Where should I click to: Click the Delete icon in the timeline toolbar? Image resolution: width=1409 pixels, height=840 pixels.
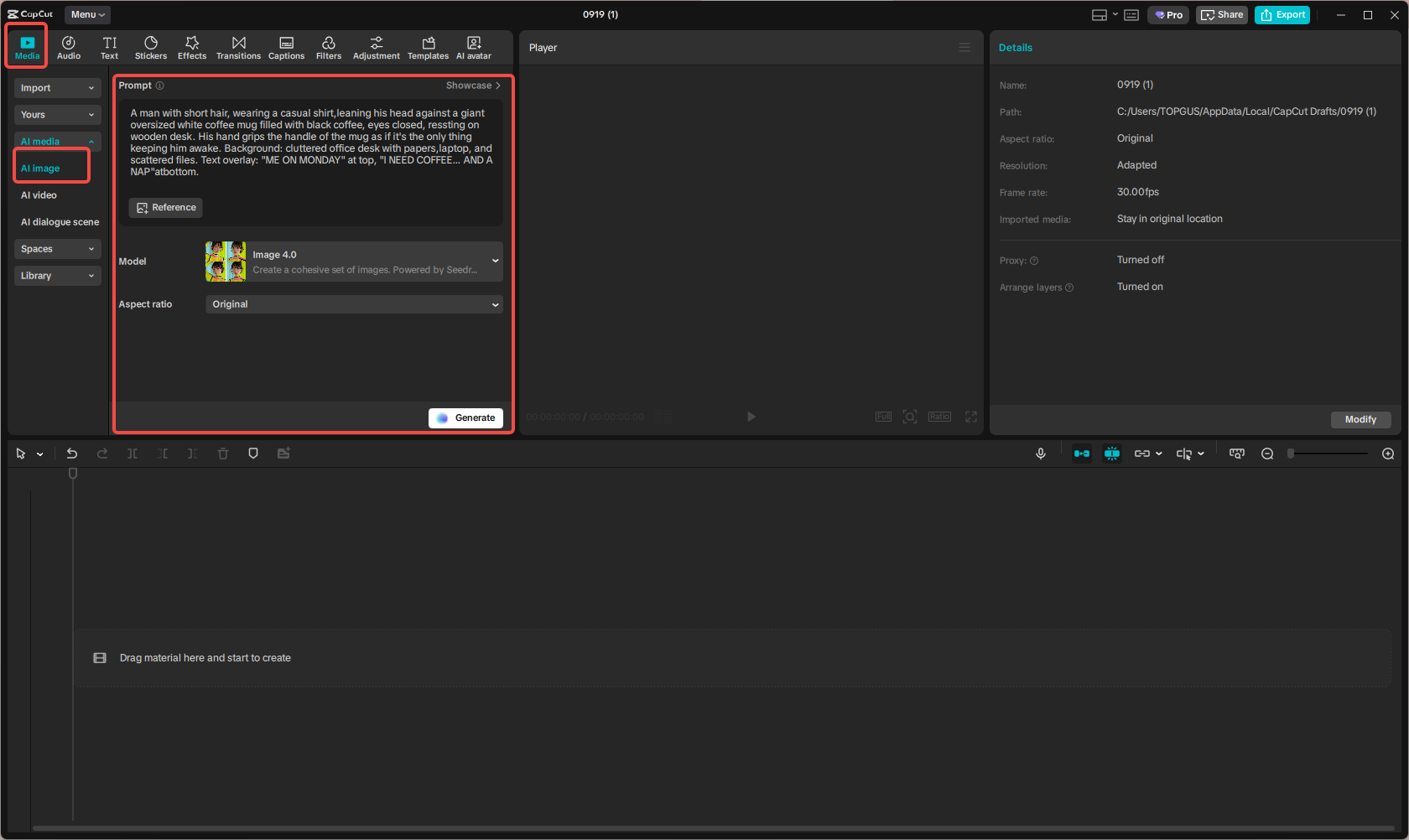coord(222,453)
